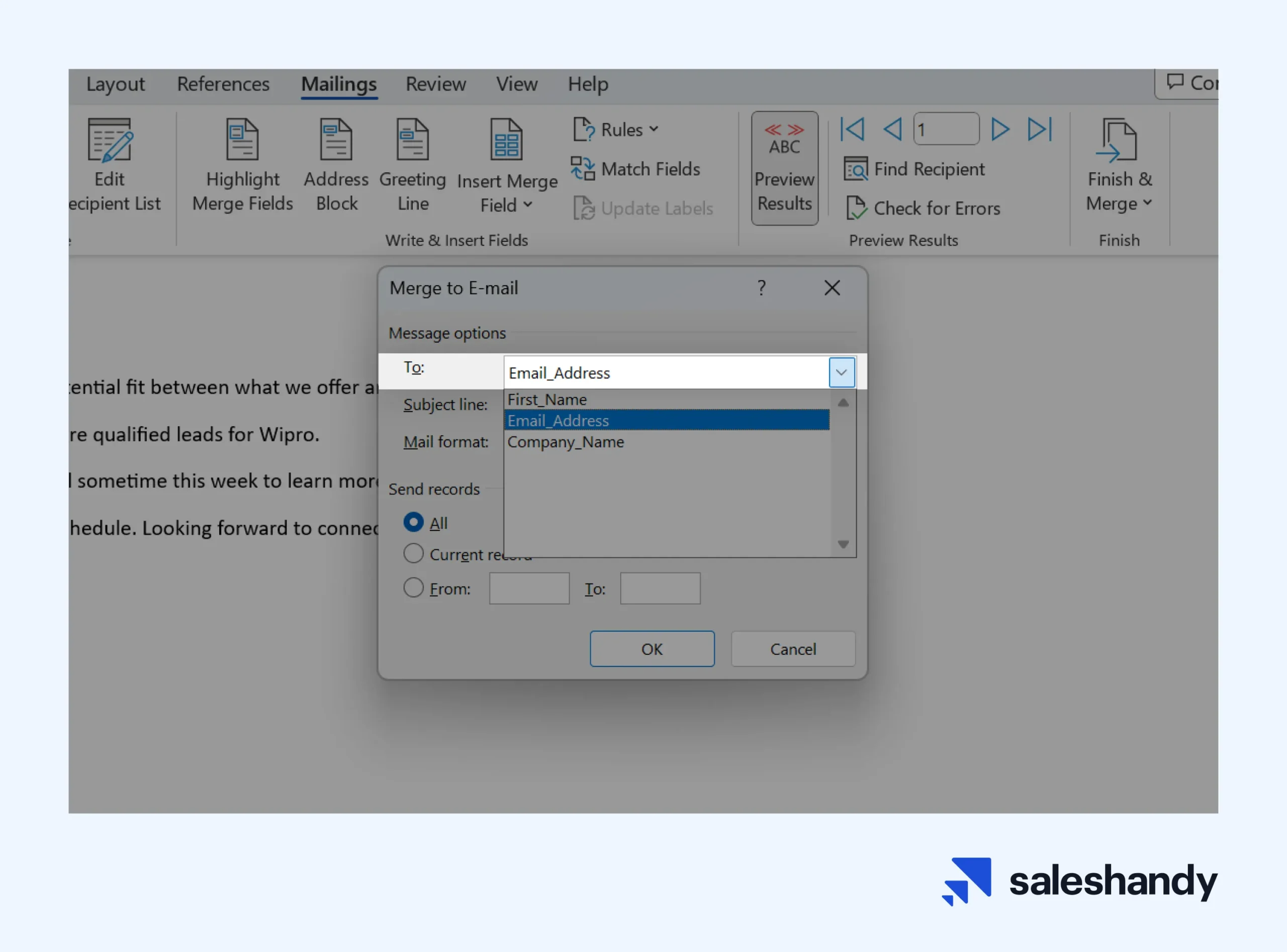This screenshot has width=1287, height=952.
Task: Close the Merge to E-mail dialog
Action: point(832,287)
